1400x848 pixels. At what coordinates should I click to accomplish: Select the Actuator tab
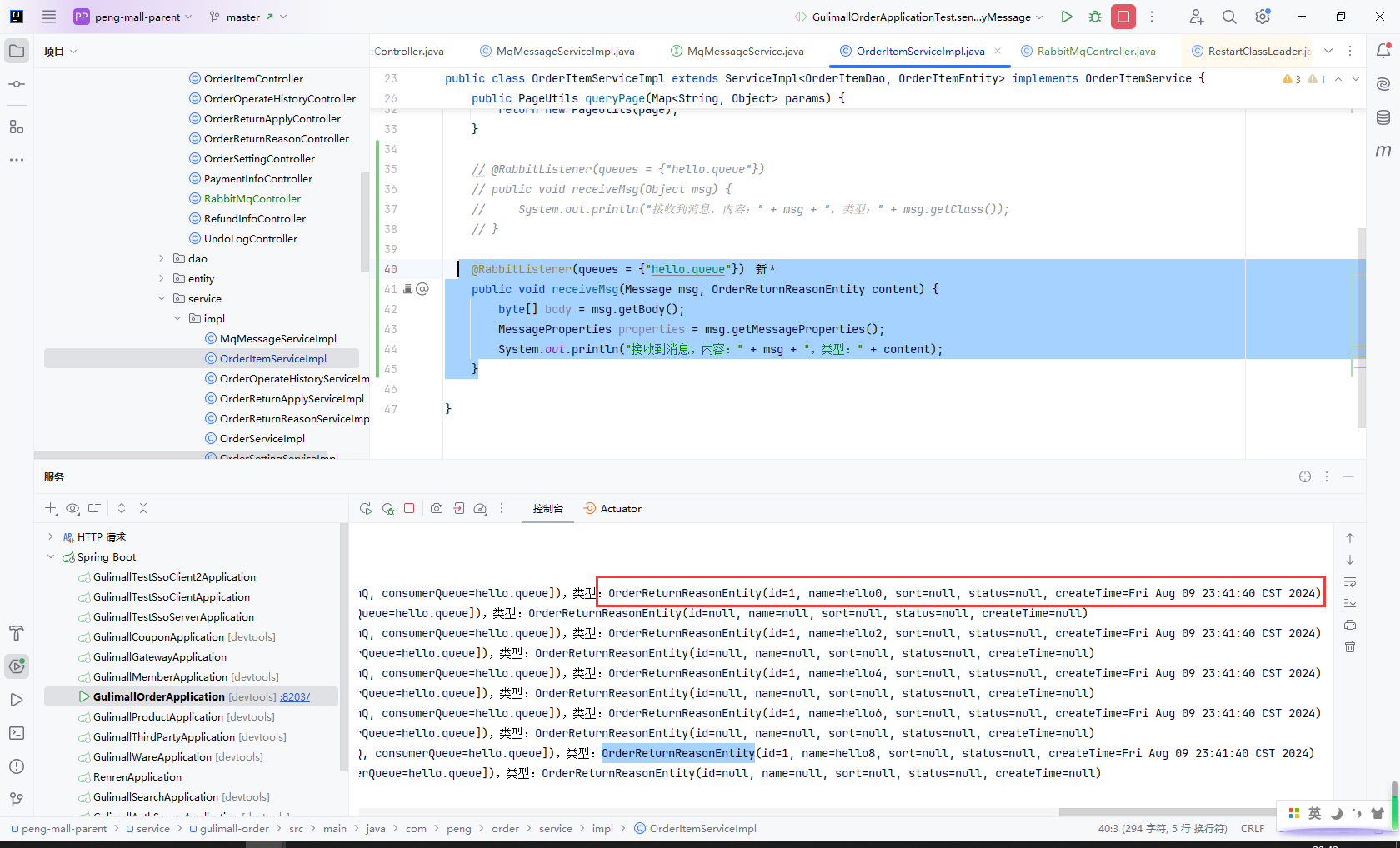612,508
